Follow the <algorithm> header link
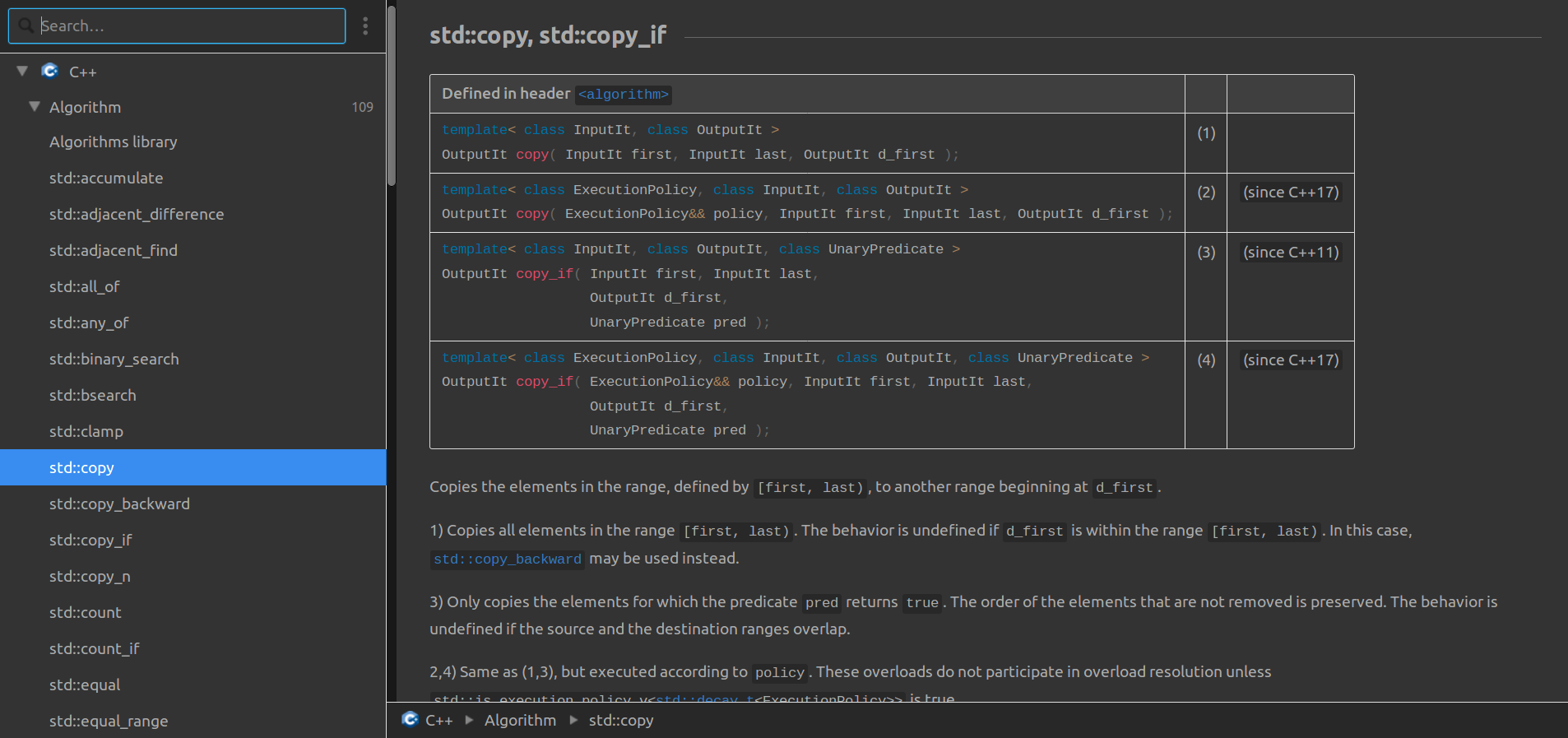 624,95
